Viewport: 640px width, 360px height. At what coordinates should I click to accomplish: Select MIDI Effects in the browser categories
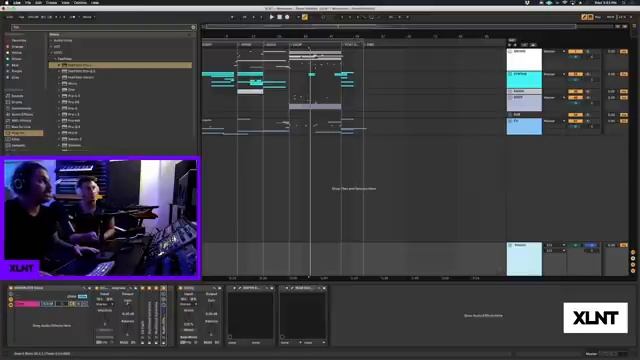coord(21,121)
